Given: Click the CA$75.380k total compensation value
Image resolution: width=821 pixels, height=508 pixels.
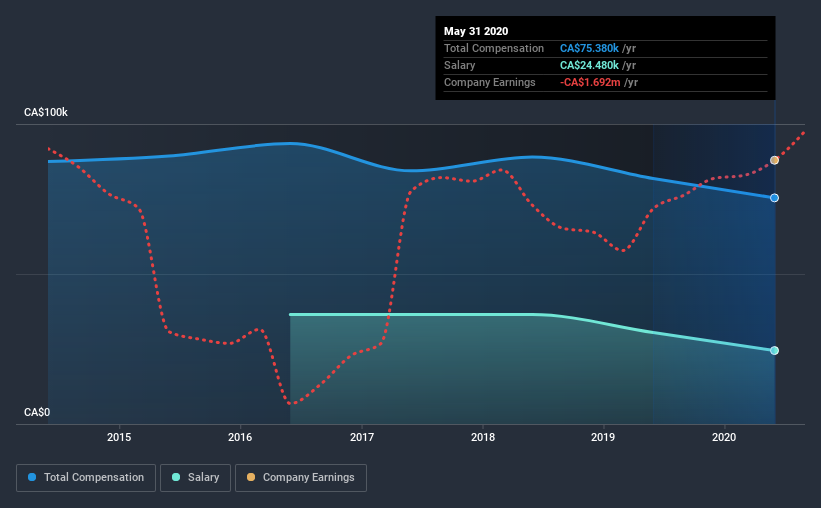Looking at the screenshot, I should (590, 48).
